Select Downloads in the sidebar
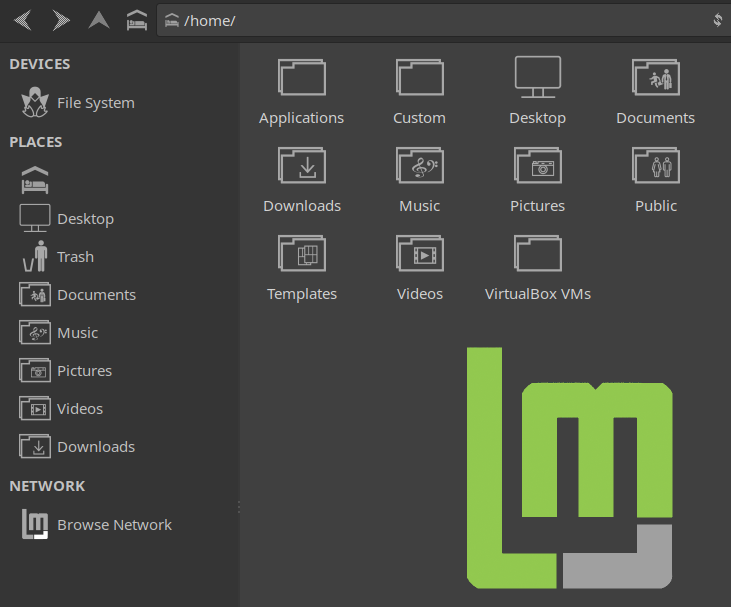The image size is (731, 607). 77,447
